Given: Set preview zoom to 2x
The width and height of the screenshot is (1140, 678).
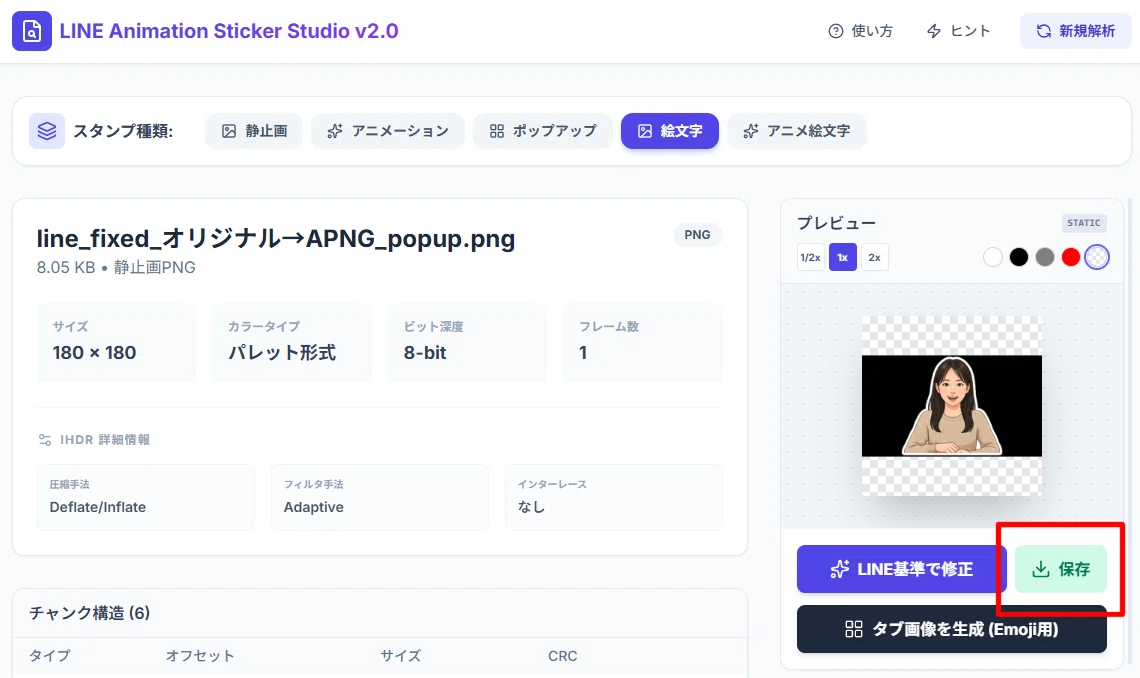Looking at the screenshot, I should click(875, 257).
